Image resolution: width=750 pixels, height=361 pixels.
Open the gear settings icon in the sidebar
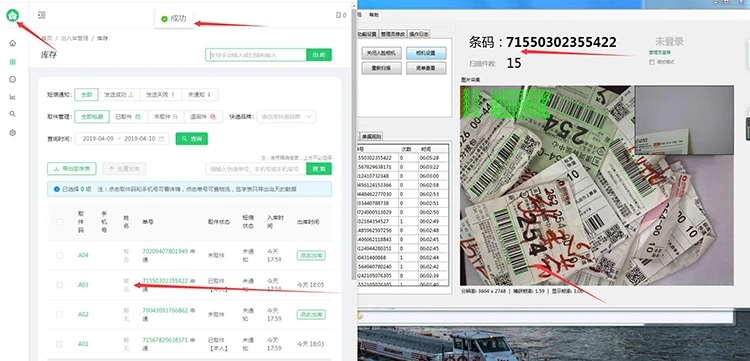12,132
